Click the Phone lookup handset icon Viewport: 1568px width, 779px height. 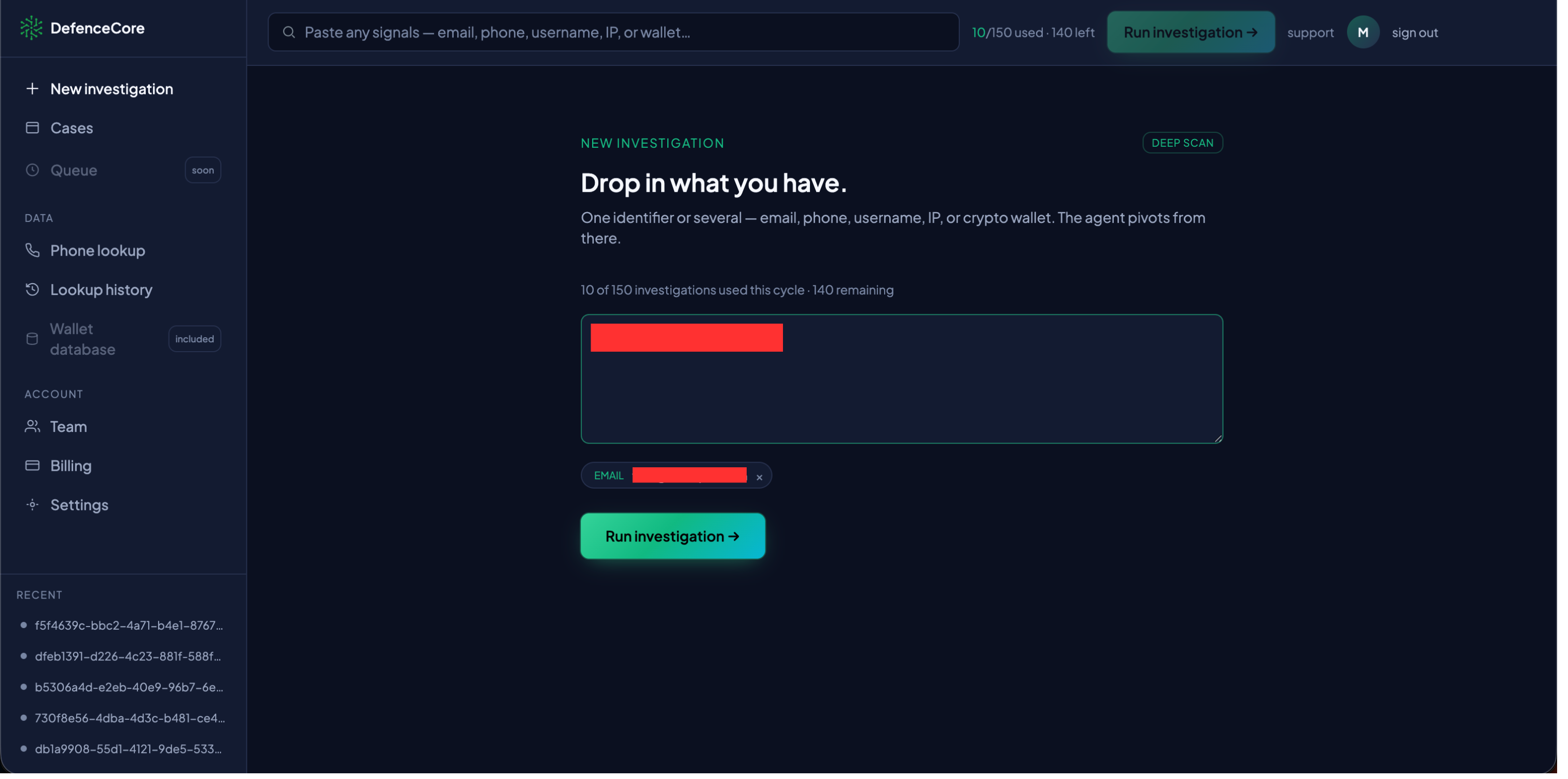click(32, 252)
